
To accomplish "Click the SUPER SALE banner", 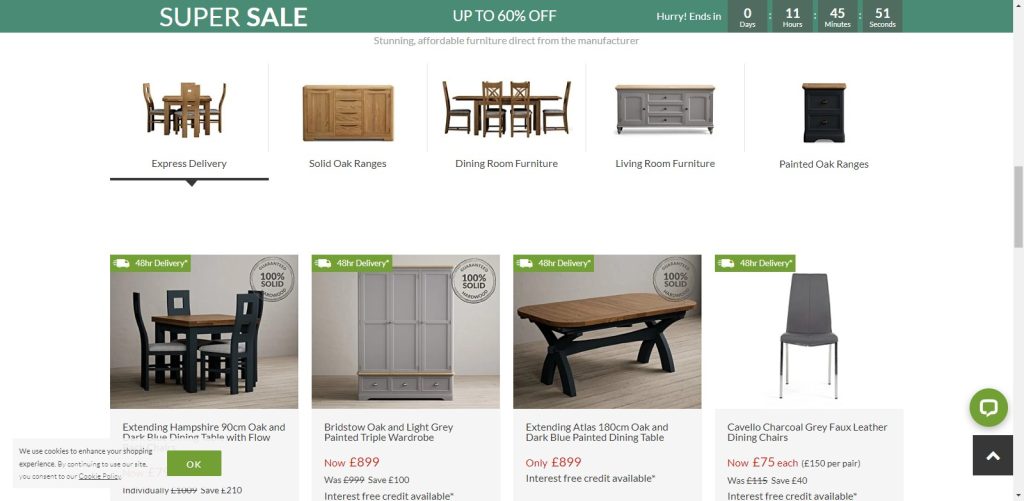I will pos(233,16).
